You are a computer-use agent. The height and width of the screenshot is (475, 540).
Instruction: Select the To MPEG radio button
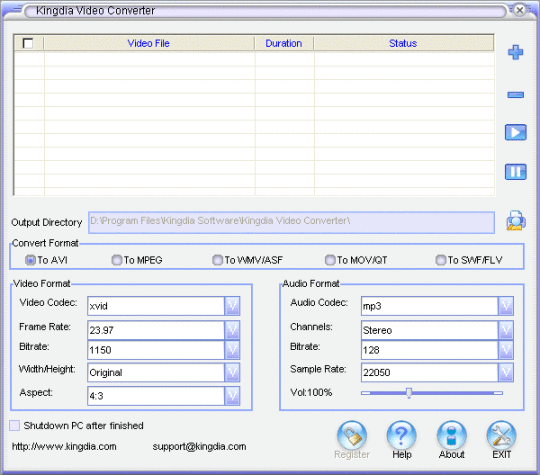[117, 260]
